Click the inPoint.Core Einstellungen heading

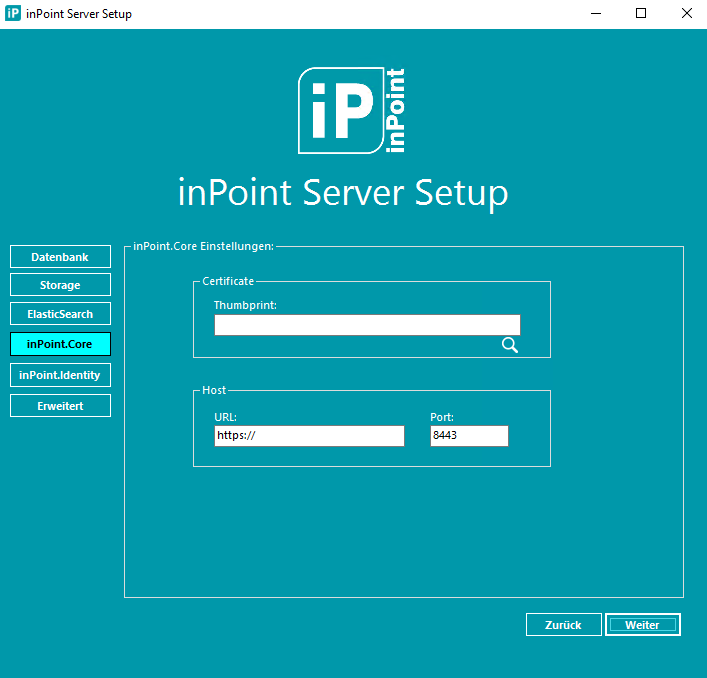[x=203, y=246]
